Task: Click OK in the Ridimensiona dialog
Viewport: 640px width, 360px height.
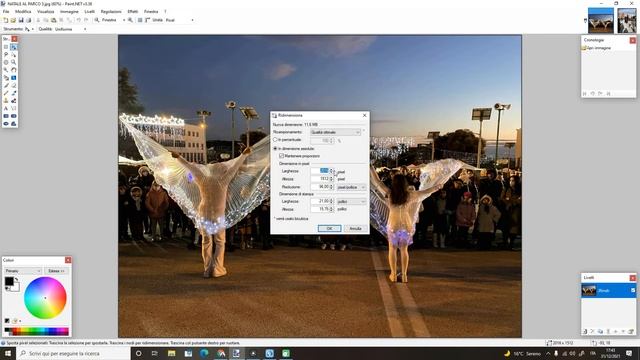Action: (x=329, y=229)
